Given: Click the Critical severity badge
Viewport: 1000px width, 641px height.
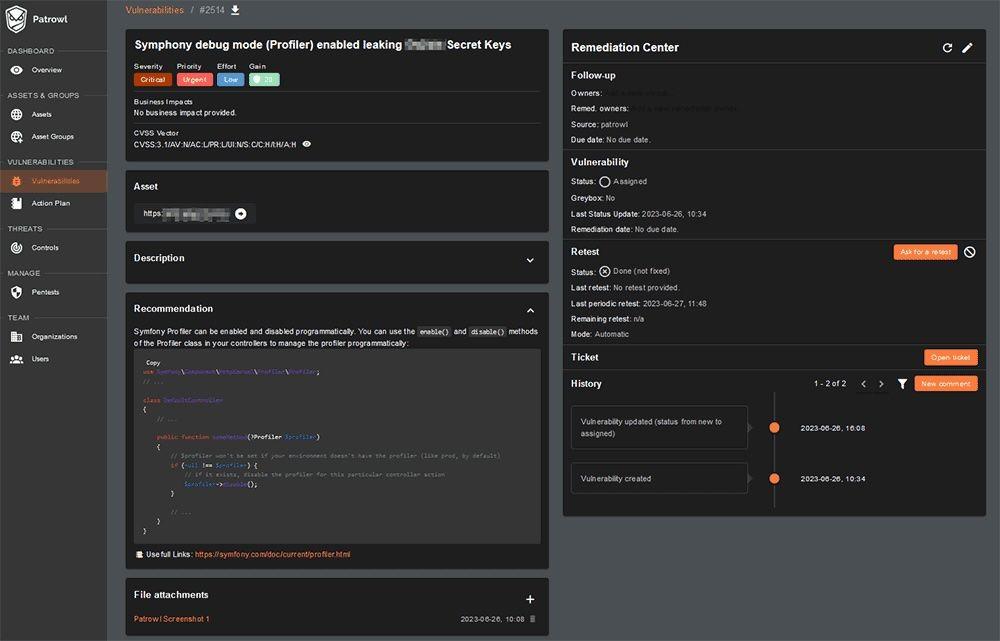Looking at the screenshot, I should click(x=152, y=80).
